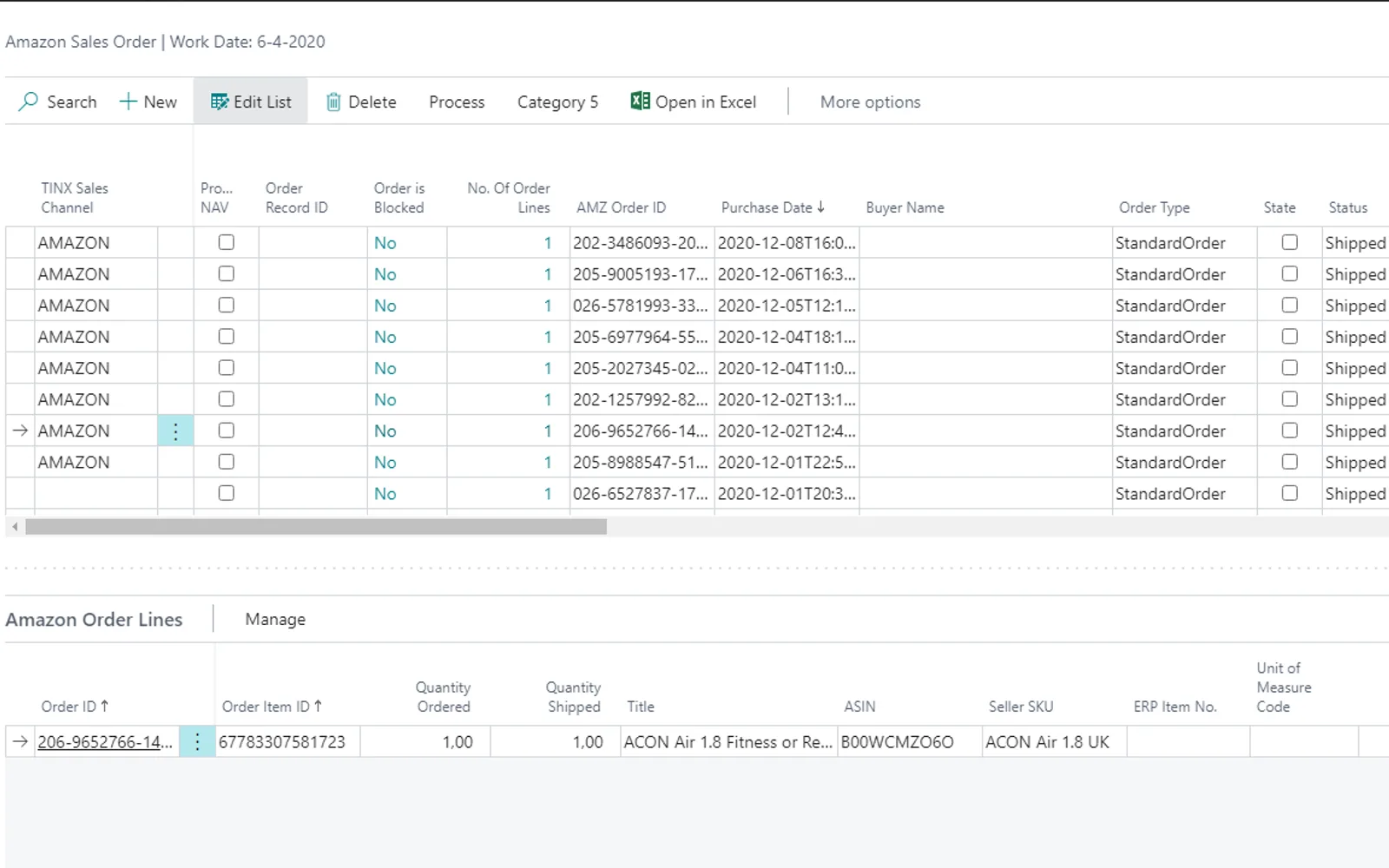This screenshot has height=868, width=1389.
Task: Open Order ID link 206-9652766-14...
Action: [x=105, y=742]
